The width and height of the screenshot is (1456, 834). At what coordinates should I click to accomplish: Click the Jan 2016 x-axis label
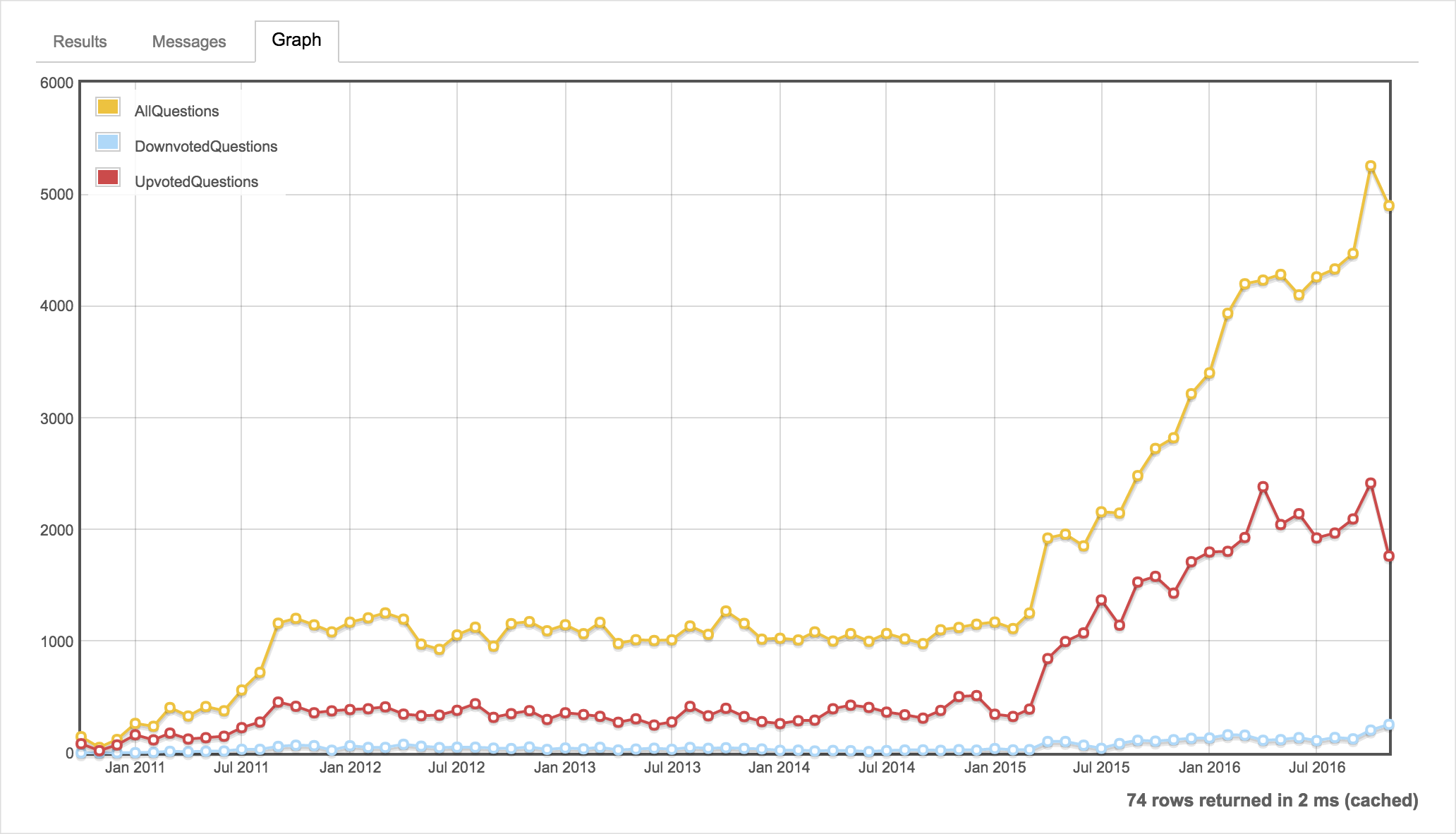point(1209,768)
